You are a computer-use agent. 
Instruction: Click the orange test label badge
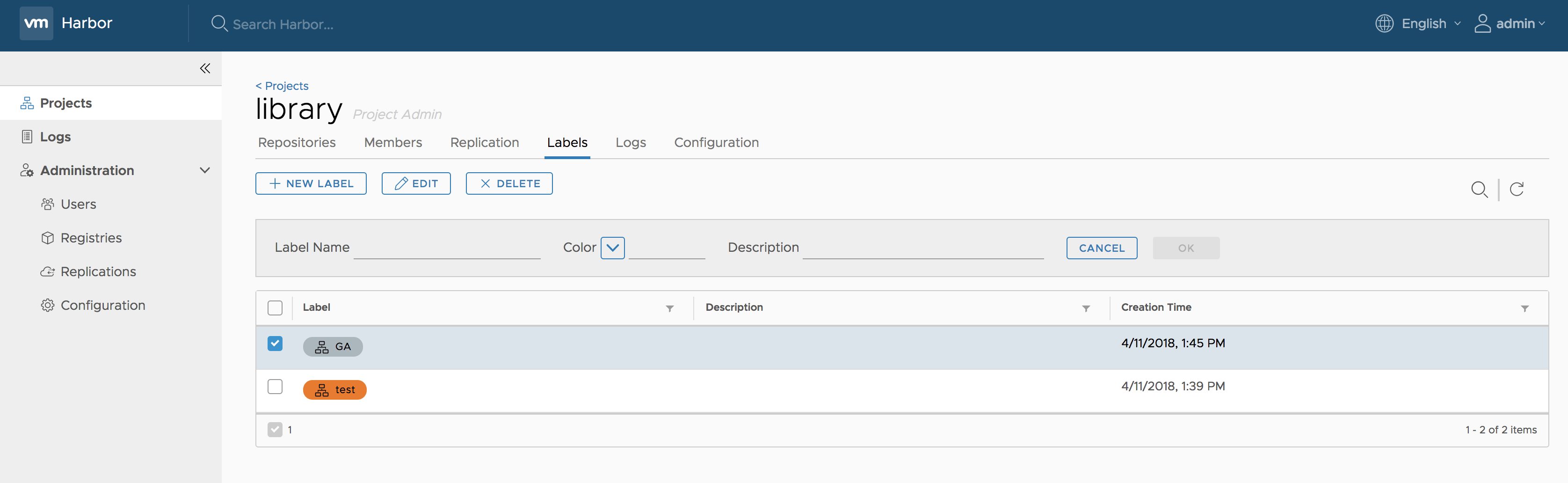(x=334, y=390)
